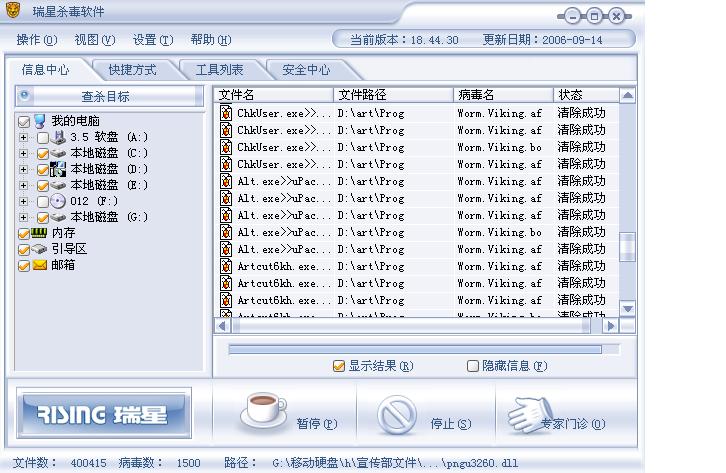Expand the 本地磁盘 (D:) tree node
Image resolution: width=726 pixels, height=473 pixels.
[x=24, y=169]
